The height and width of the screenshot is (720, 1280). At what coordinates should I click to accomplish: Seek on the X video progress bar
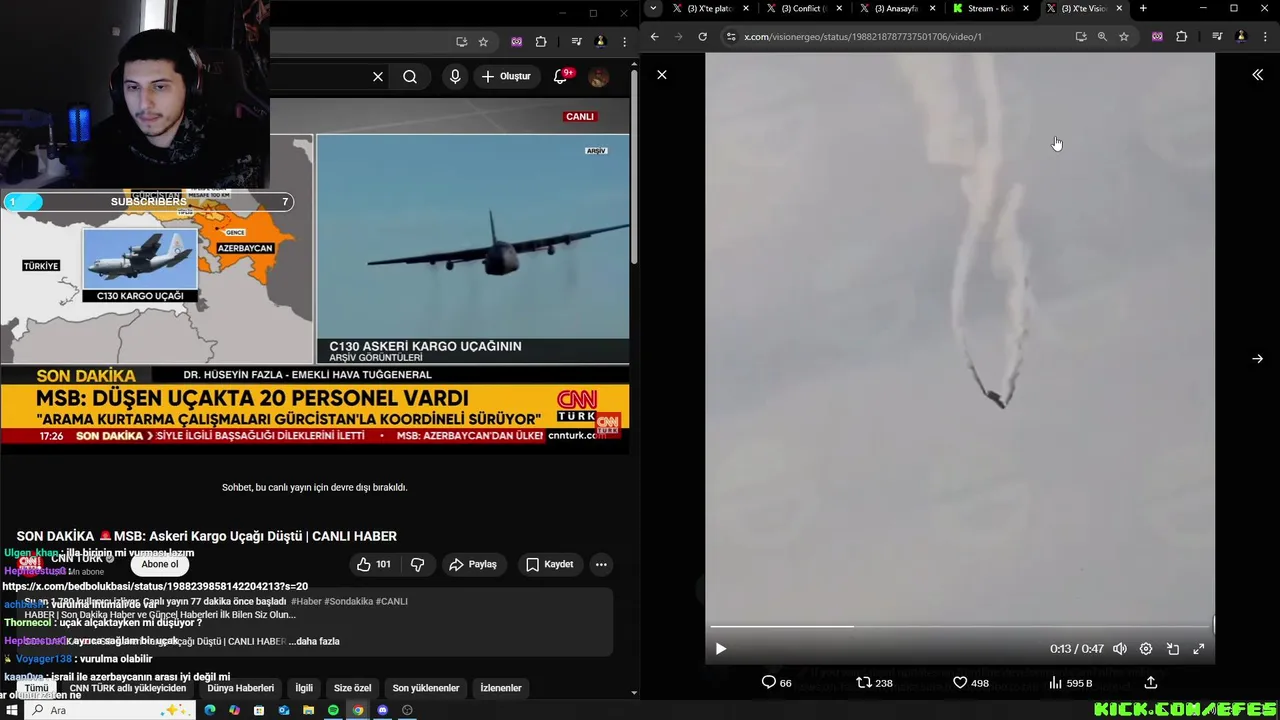[960, 627]
